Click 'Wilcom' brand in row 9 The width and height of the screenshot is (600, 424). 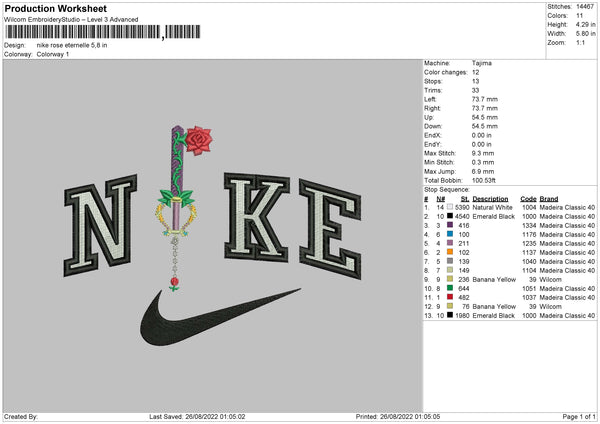[550, 279]
